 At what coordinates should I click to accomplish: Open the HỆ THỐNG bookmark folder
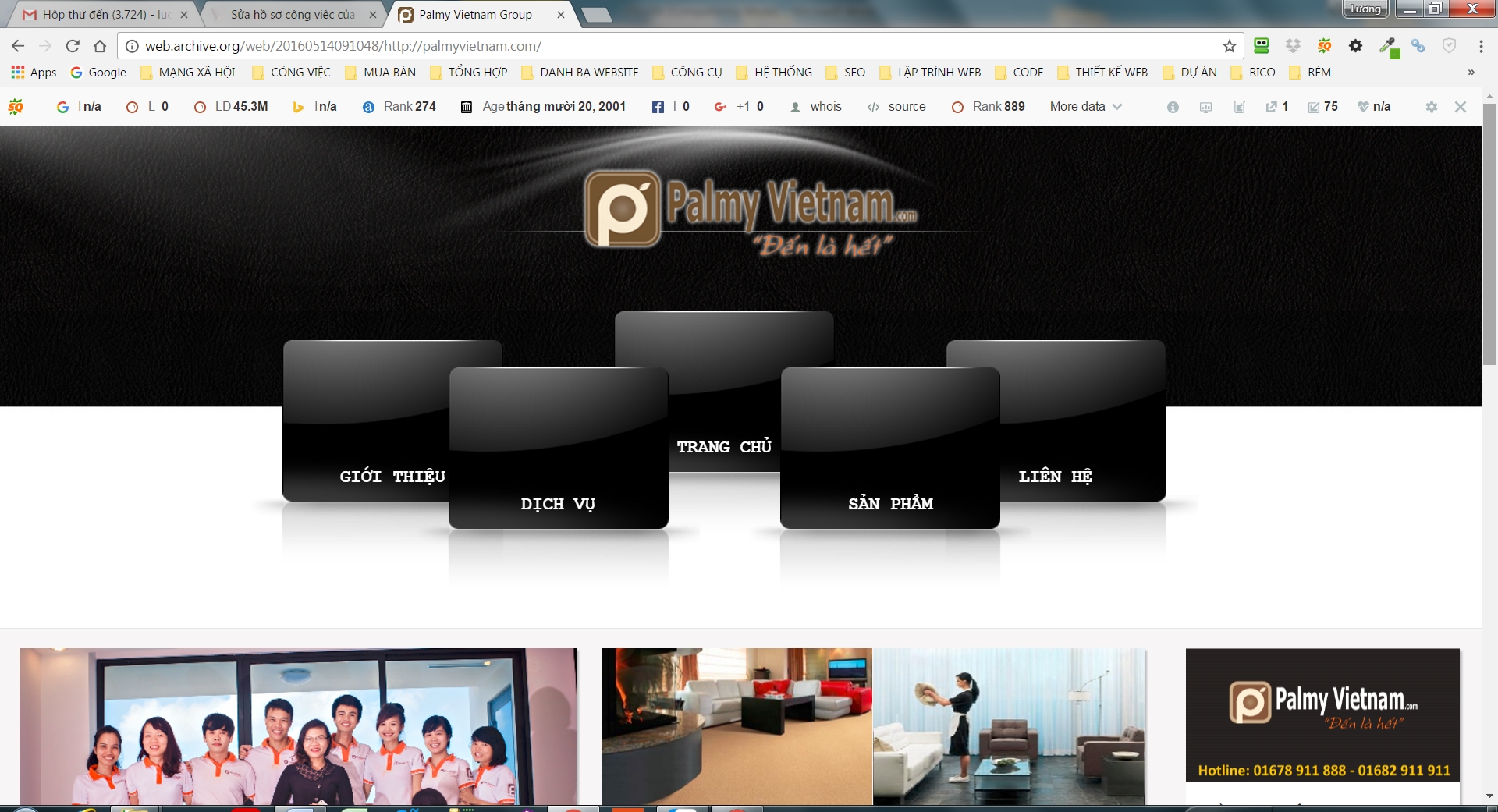point(775,73)
